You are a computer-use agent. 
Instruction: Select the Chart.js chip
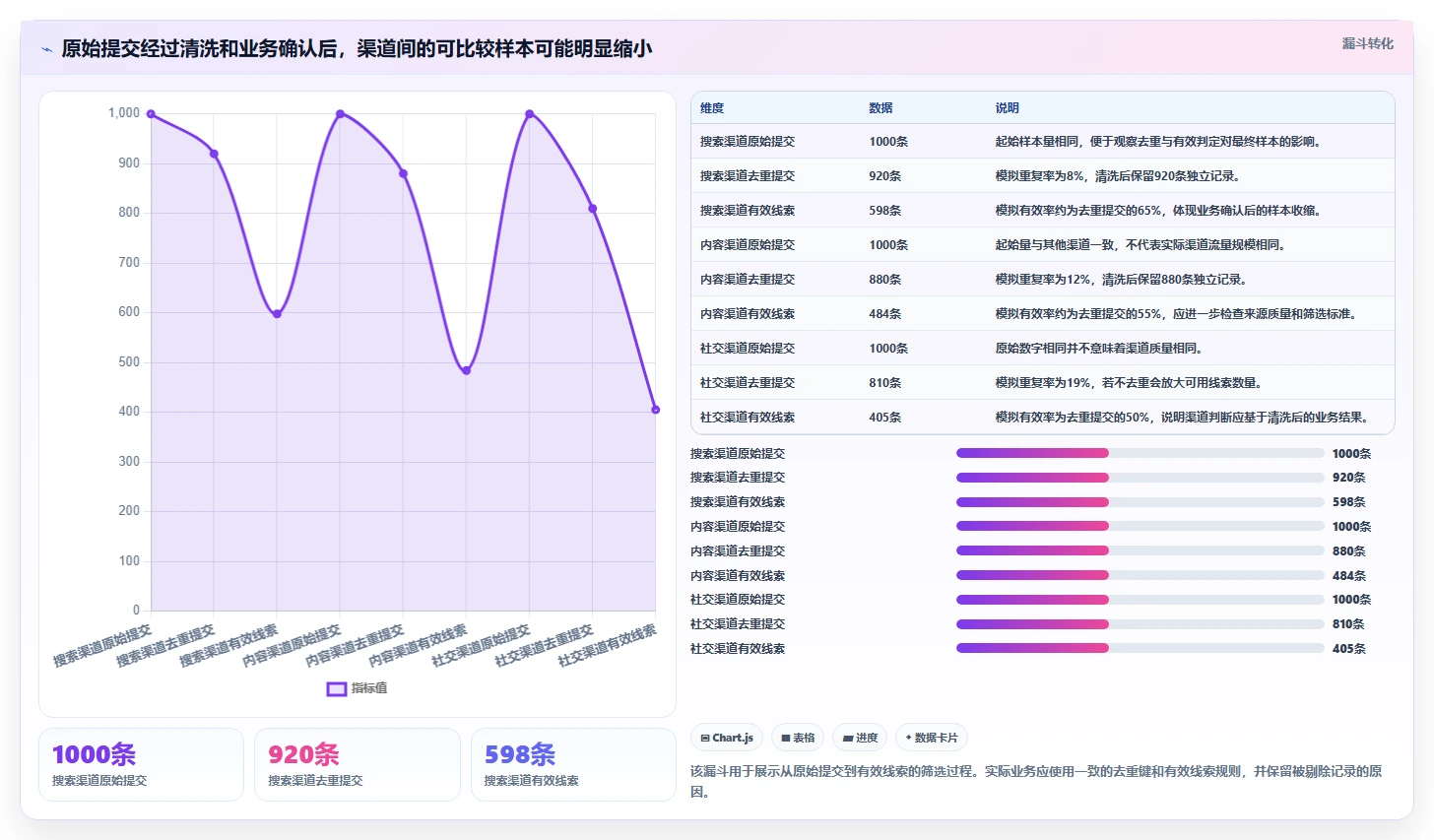[727, 738]
